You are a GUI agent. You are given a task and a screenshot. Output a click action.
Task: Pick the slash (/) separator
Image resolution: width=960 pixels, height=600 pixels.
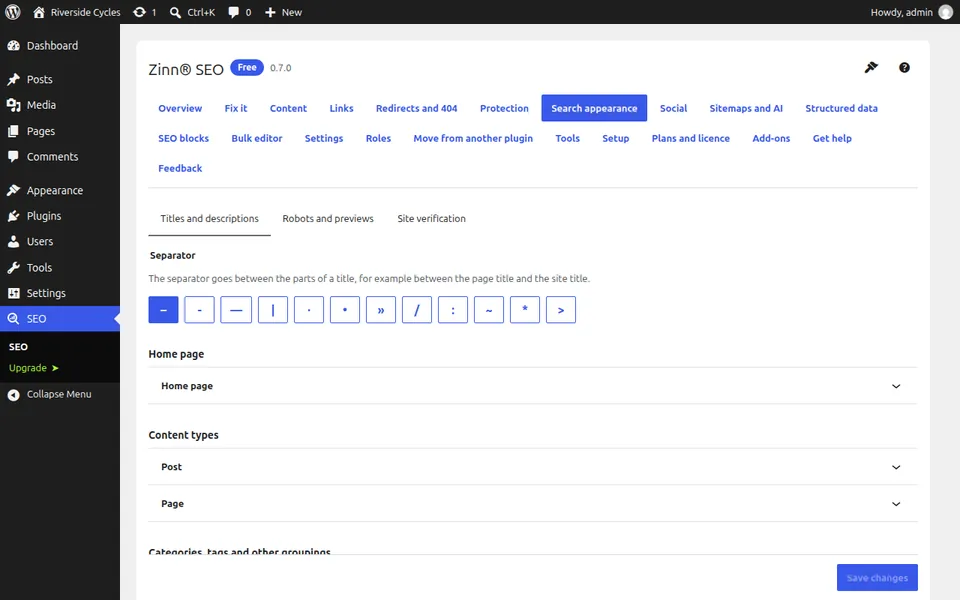pyautogui.click(x=417, y=310)
